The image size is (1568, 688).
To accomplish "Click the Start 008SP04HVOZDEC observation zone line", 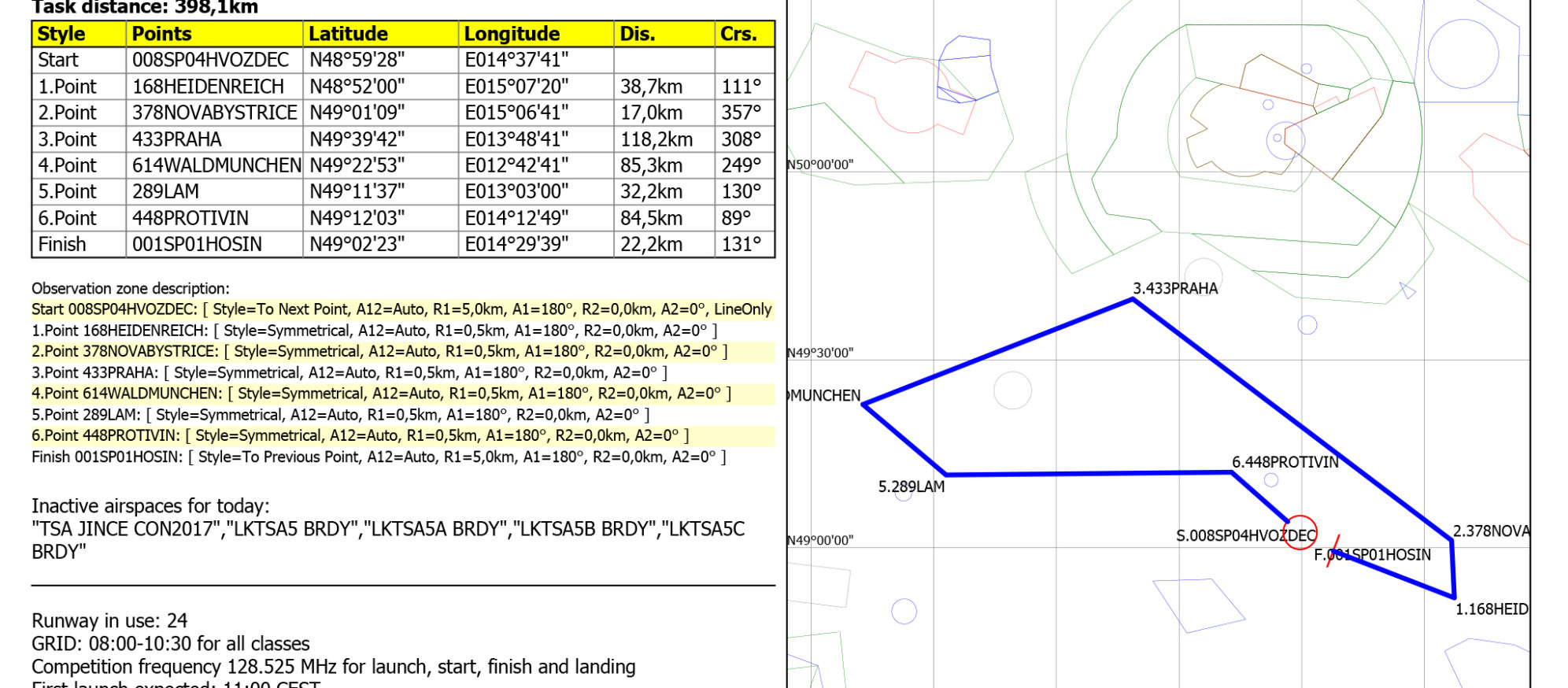I will [401, 309].
